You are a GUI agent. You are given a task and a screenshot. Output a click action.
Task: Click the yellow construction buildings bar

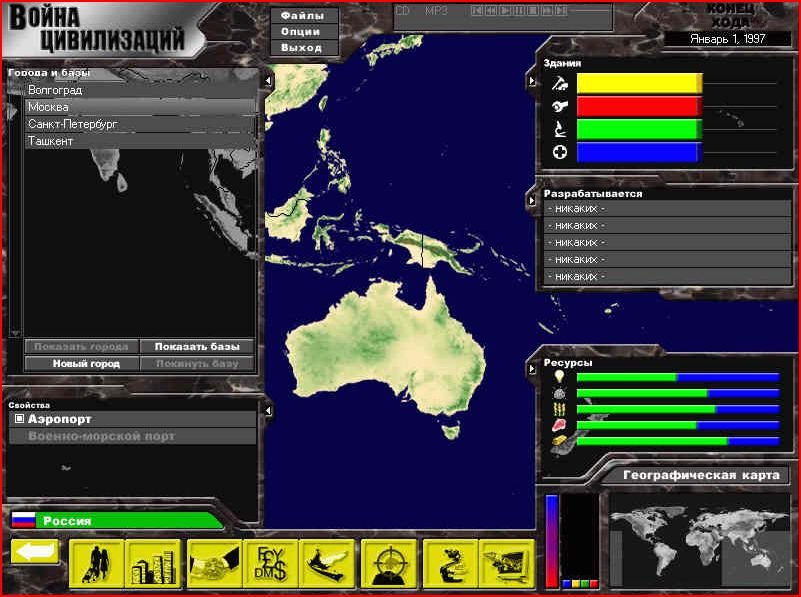click(639, 84)
